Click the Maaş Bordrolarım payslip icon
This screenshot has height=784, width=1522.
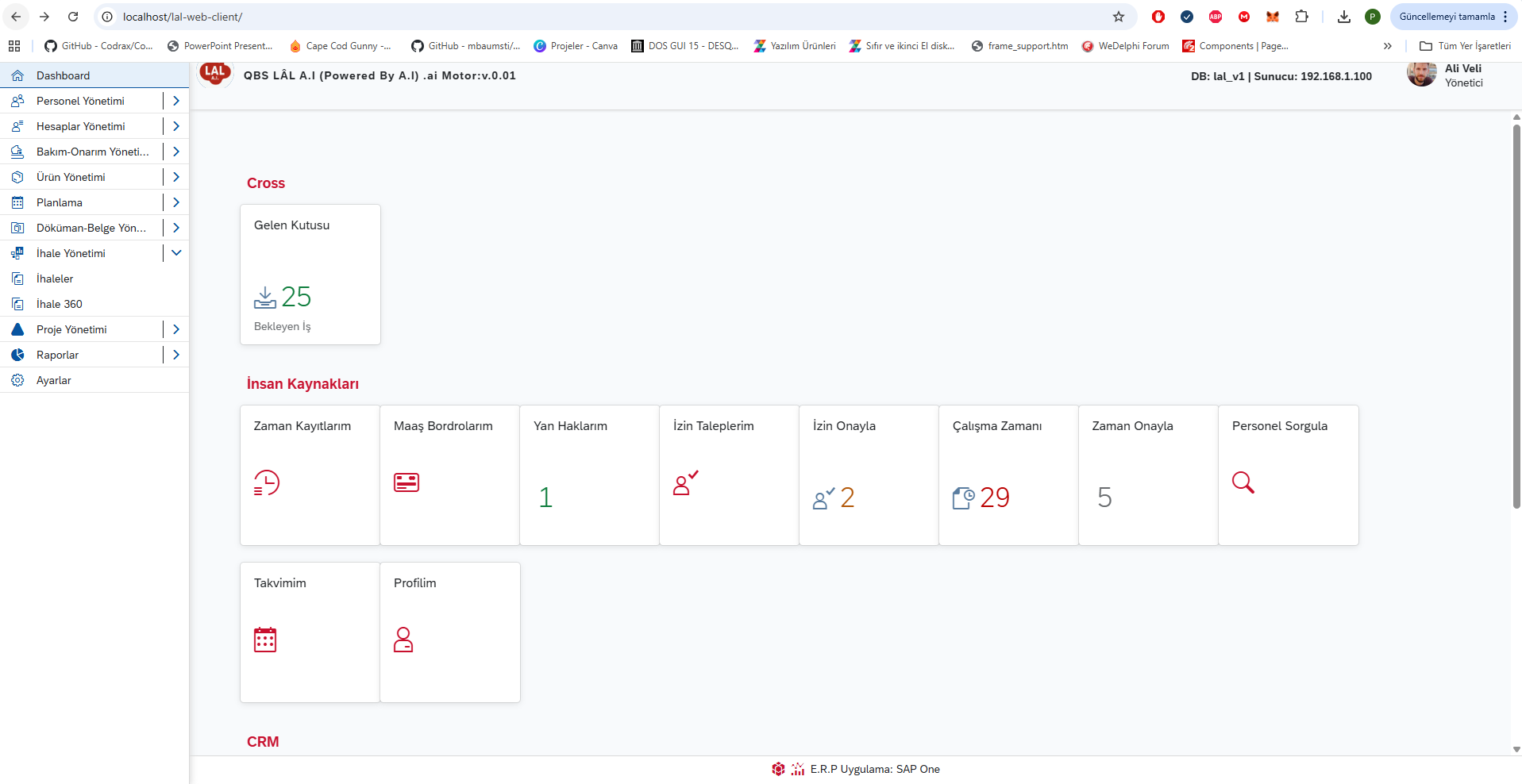pyautogui.click(x=406, y=482)
